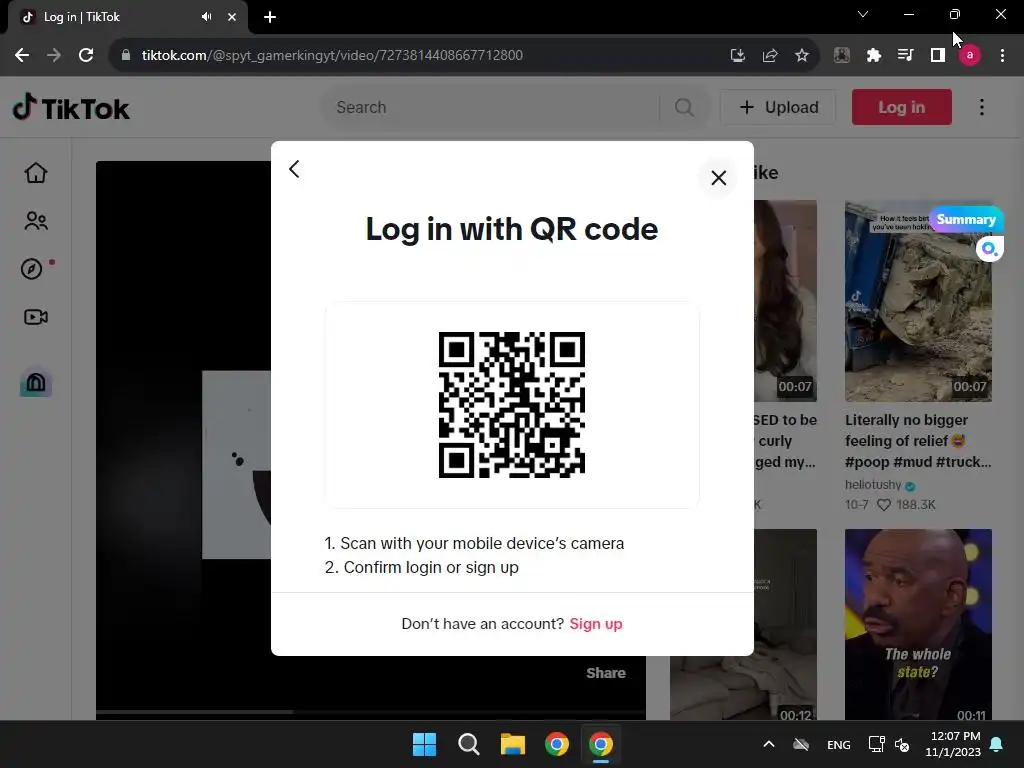Open heliotushy profile link
Image resolution: width=1024 pixels, height=768 pixels.
872,485
